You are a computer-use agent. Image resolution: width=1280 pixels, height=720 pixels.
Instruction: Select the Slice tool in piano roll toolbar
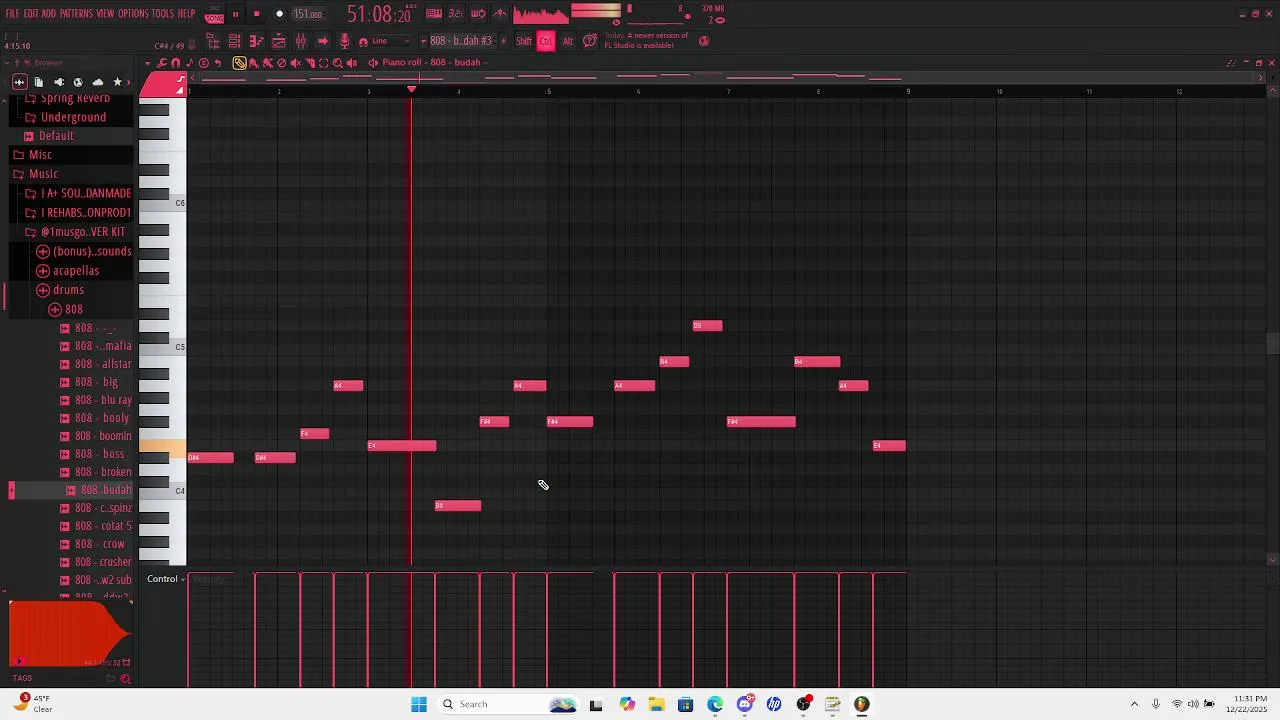(x=309, y=63)
